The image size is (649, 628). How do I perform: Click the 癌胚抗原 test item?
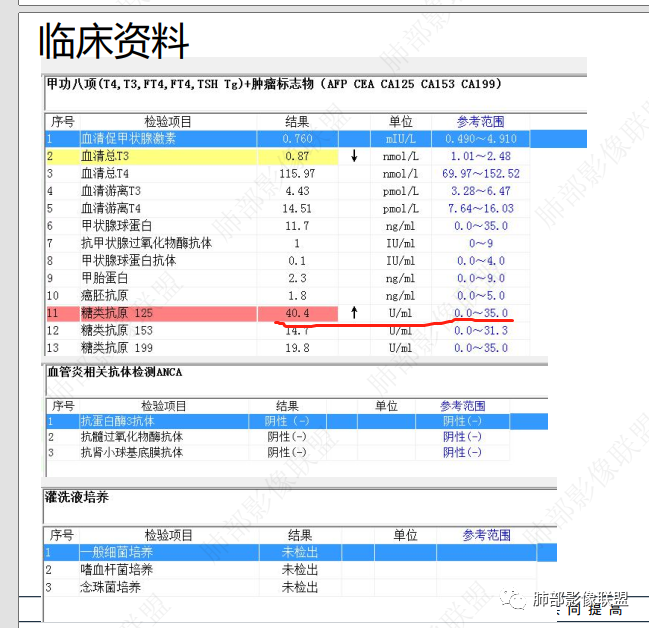[105, 295]
